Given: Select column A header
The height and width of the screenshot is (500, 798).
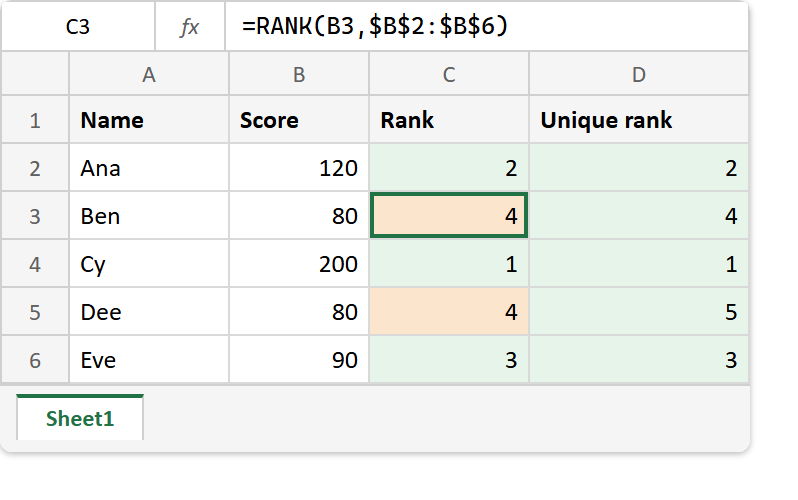Looking at the screenshot, I should [x=149, y=75].
